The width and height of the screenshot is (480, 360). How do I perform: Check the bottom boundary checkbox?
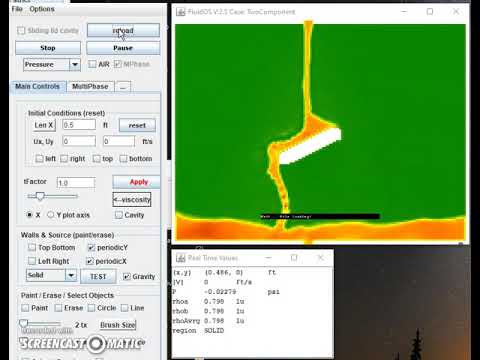123,159
